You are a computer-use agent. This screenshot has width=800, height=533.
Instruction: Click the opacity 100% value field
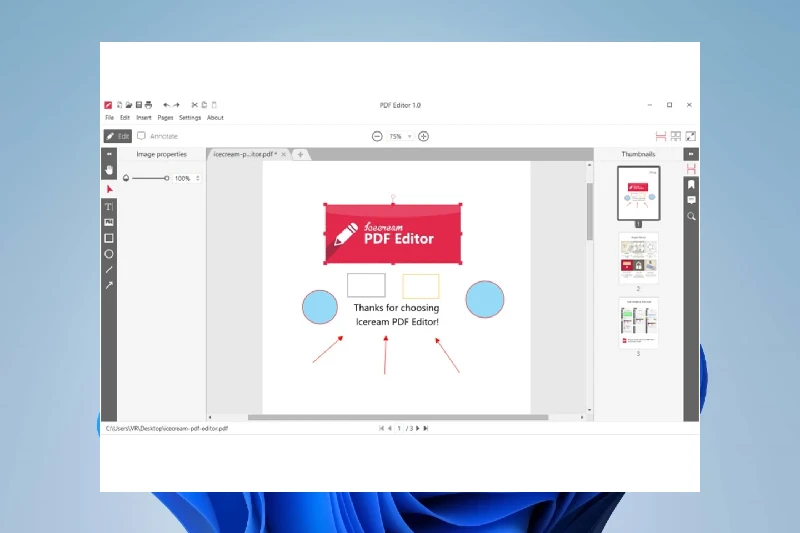pos(183,178)
